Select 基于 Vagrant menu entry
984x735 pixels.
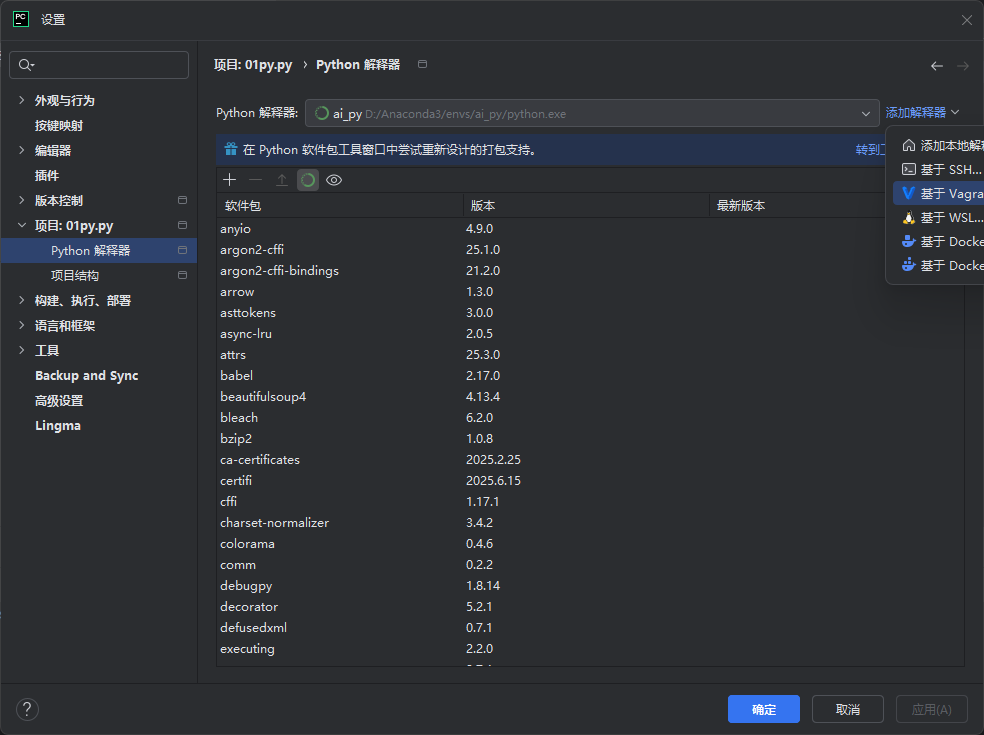(939, 193)
